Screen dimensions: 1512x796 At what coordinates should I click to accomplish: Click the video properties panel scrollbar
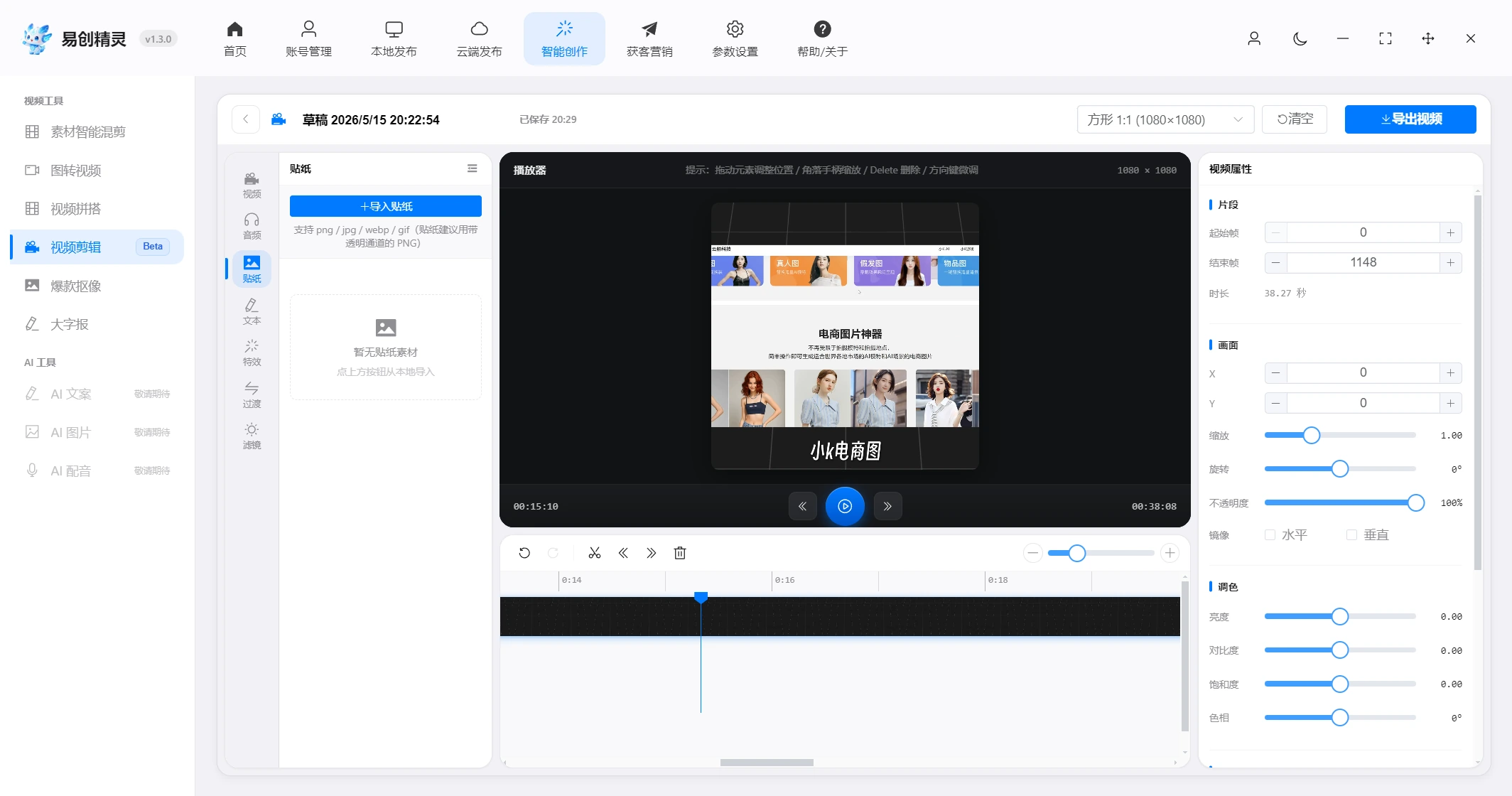coord(1477,382)
